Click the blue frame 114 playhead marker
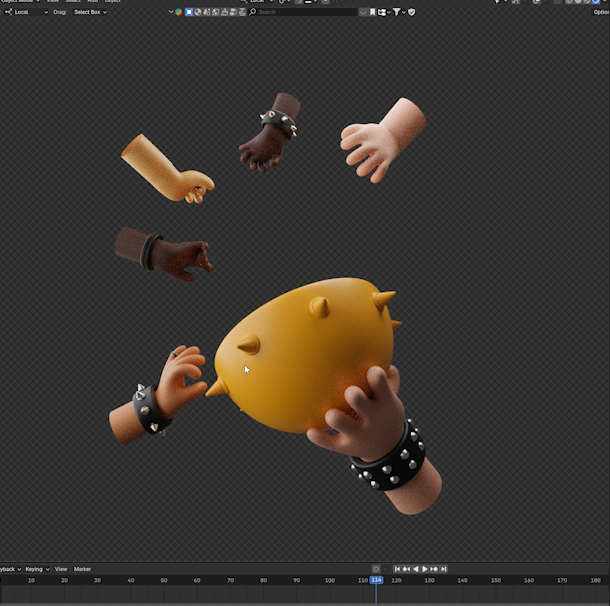Screen dimensions: 610x606 click(376, 580)
